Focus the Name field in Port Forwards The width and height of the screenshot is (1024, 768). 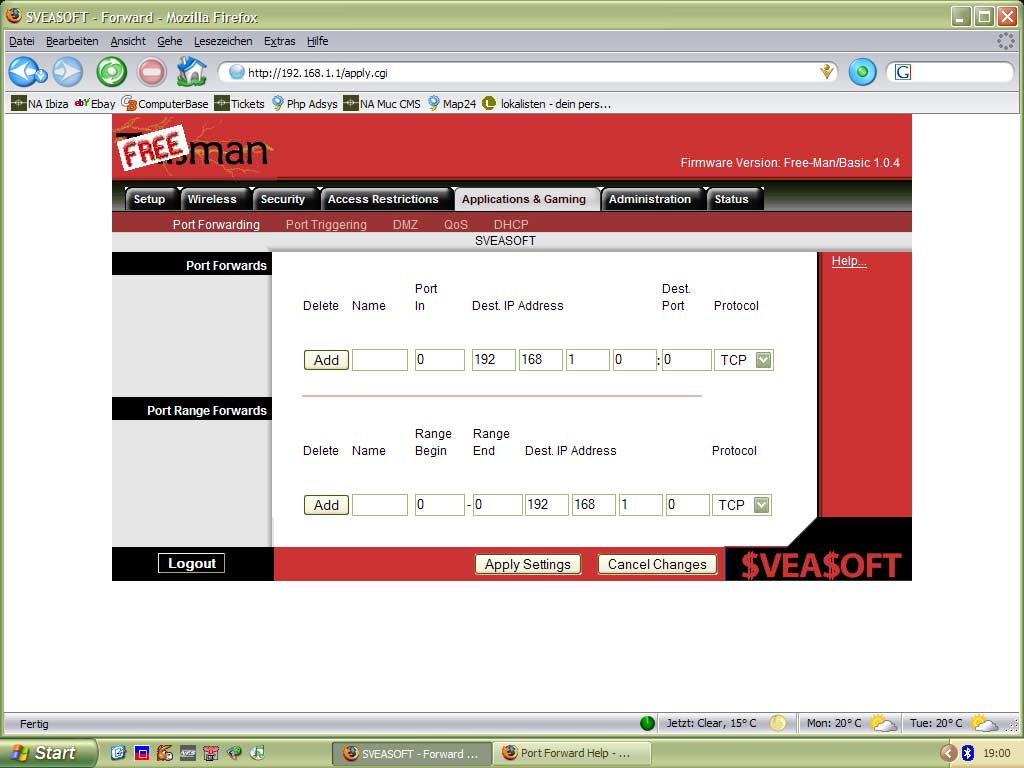pyautogui.click(x=380, y=360)
